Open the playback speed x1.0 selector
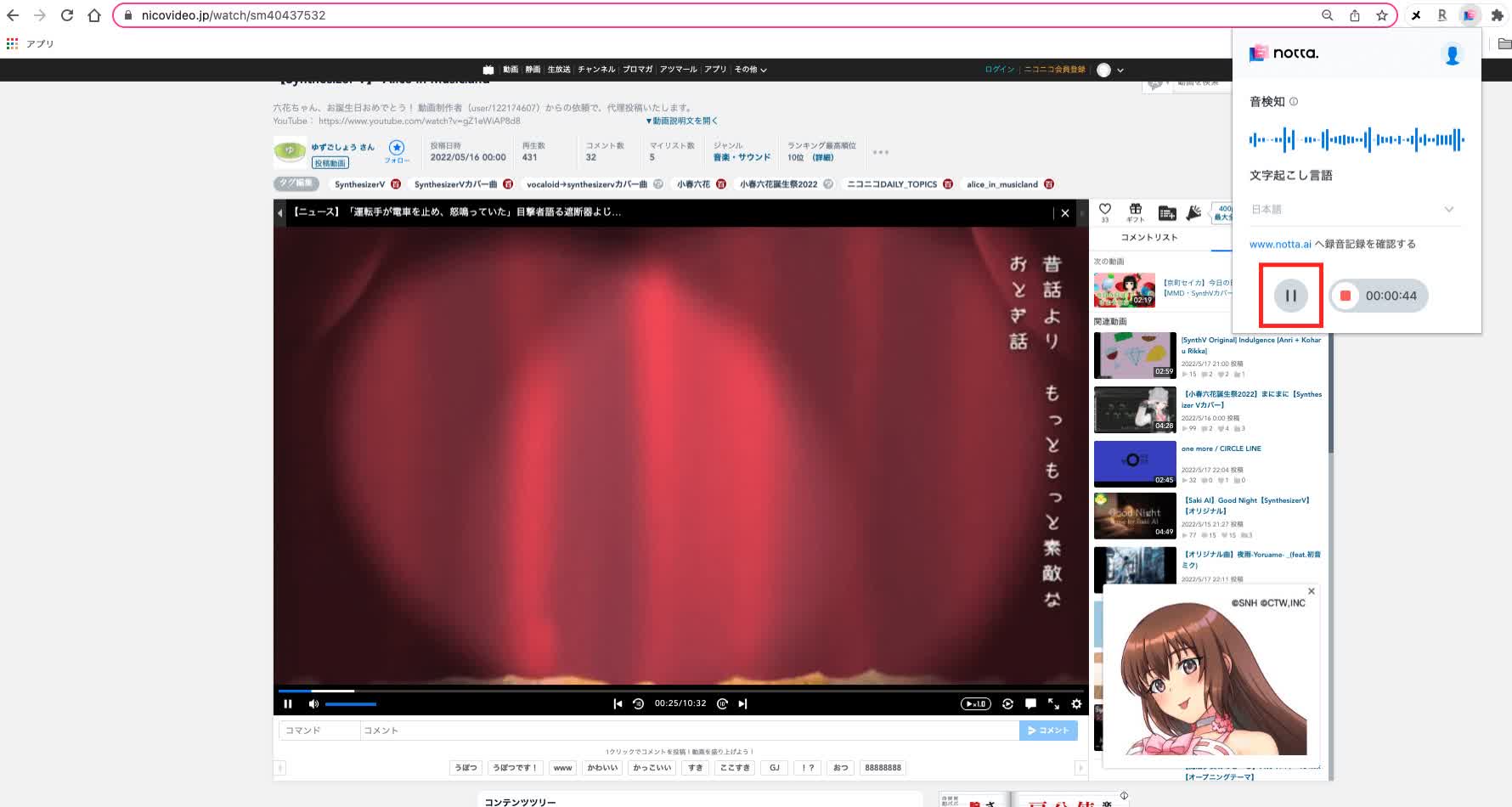This screenshot has width=1512, height=807. [976, 703]
